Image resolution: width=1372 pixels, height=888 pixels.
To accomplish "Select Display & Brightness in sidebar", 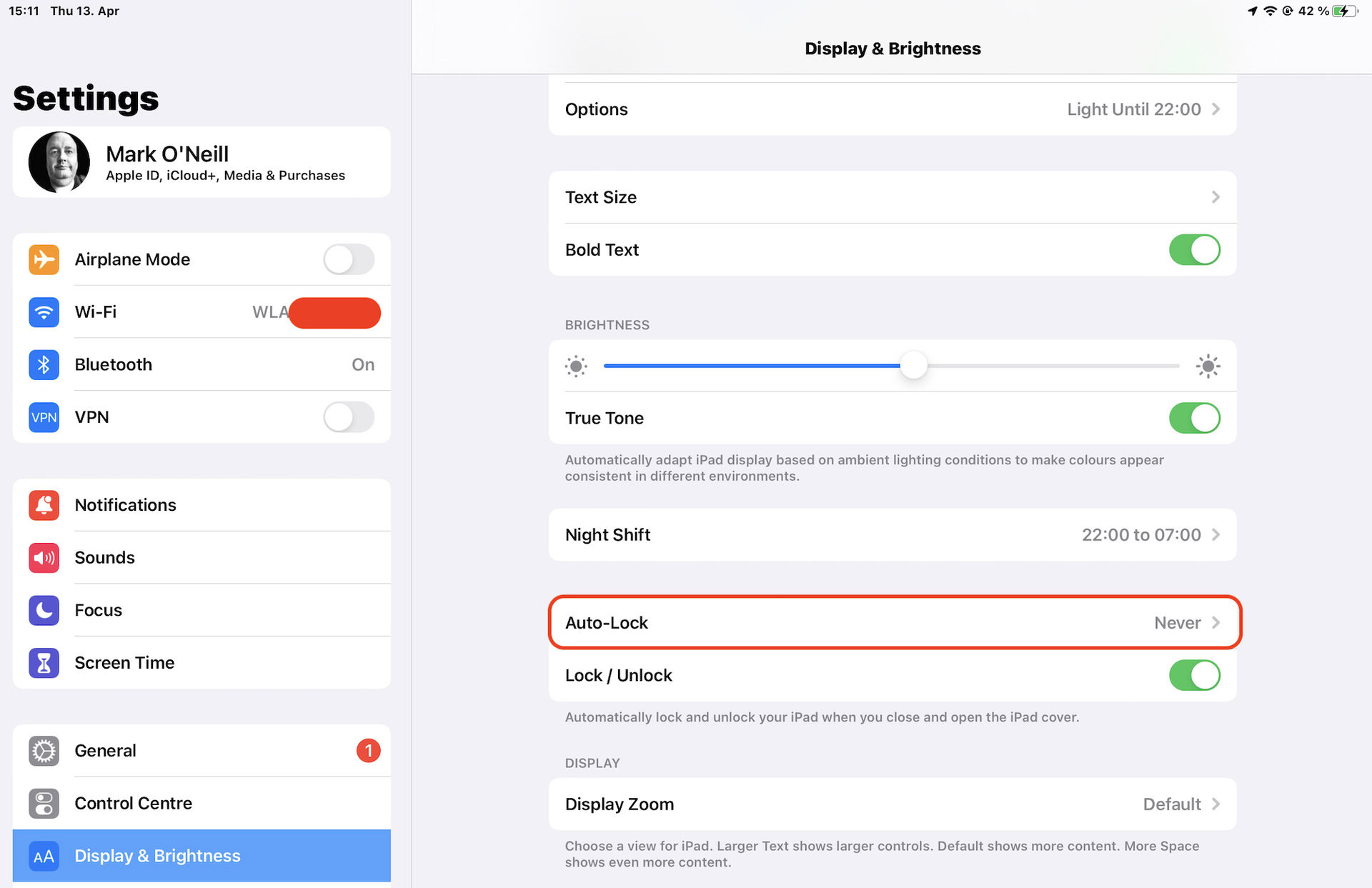I will point(202,856).
